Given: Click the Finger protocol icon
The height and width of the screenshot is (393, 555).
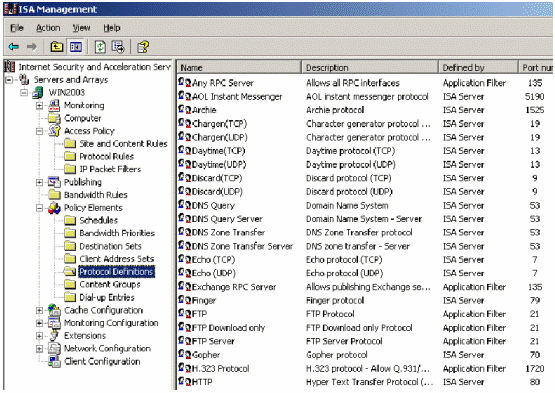Looking at the screenshot, I should click(x=185, y=300).
